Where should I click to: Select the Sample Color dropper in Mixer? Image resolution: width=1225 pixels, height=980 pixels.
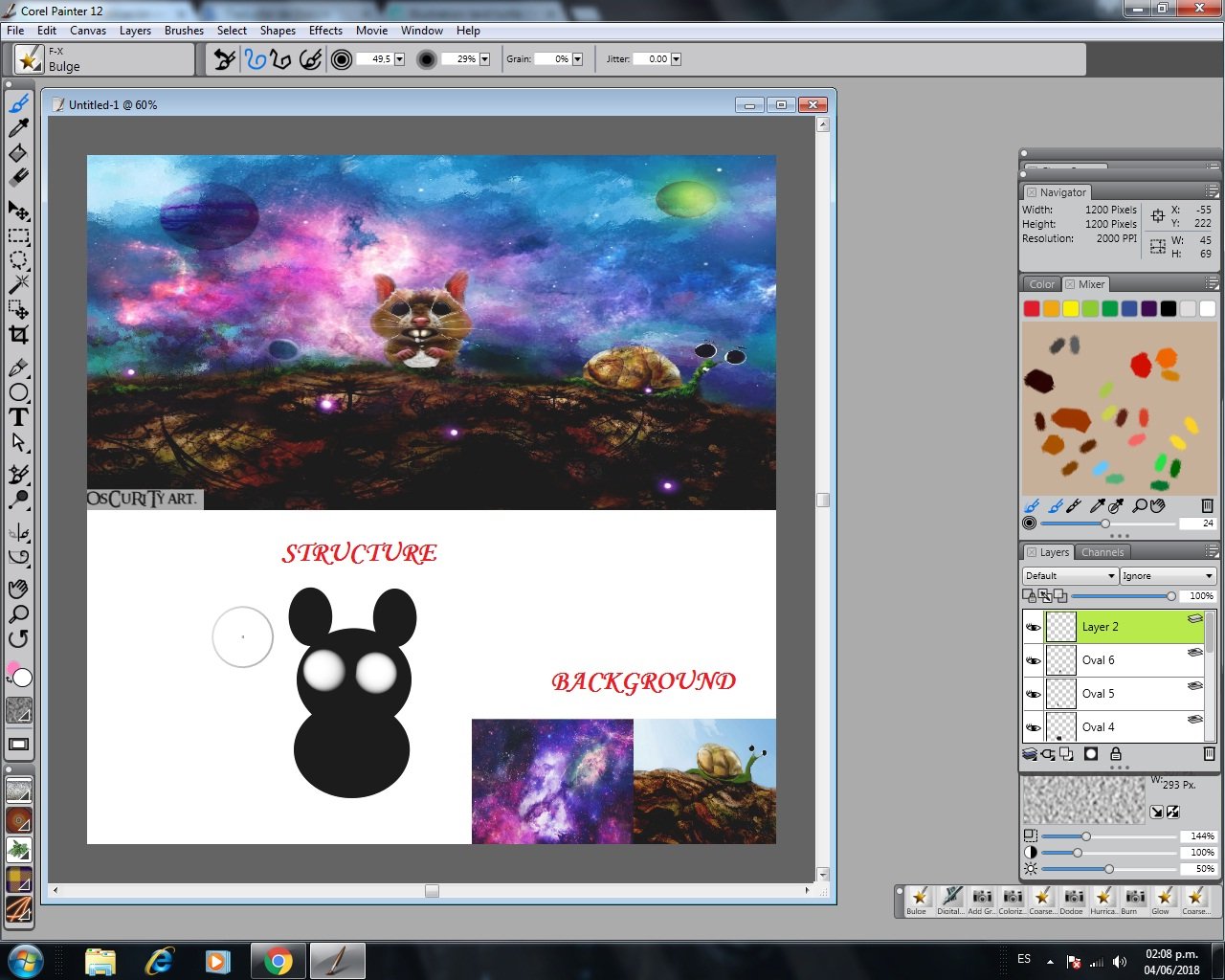point(1098,506)
